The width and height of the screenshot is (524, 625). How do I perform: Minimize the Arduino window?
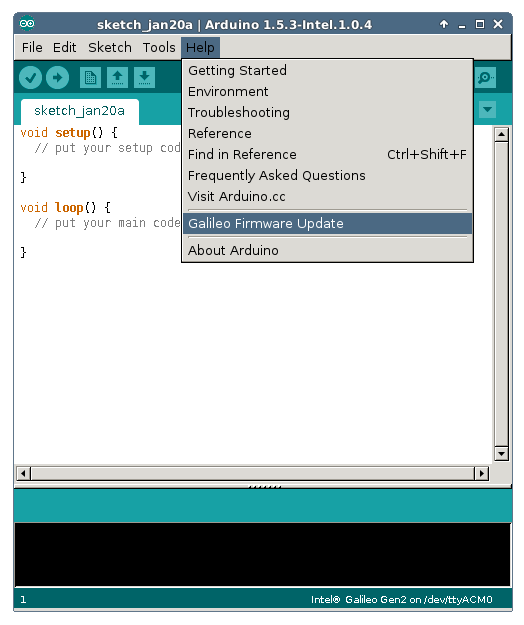click(462, 25)
